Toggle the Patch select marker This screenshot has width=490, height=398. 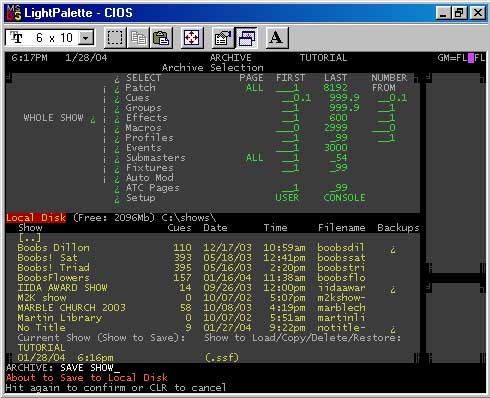(x=117, y=89)
